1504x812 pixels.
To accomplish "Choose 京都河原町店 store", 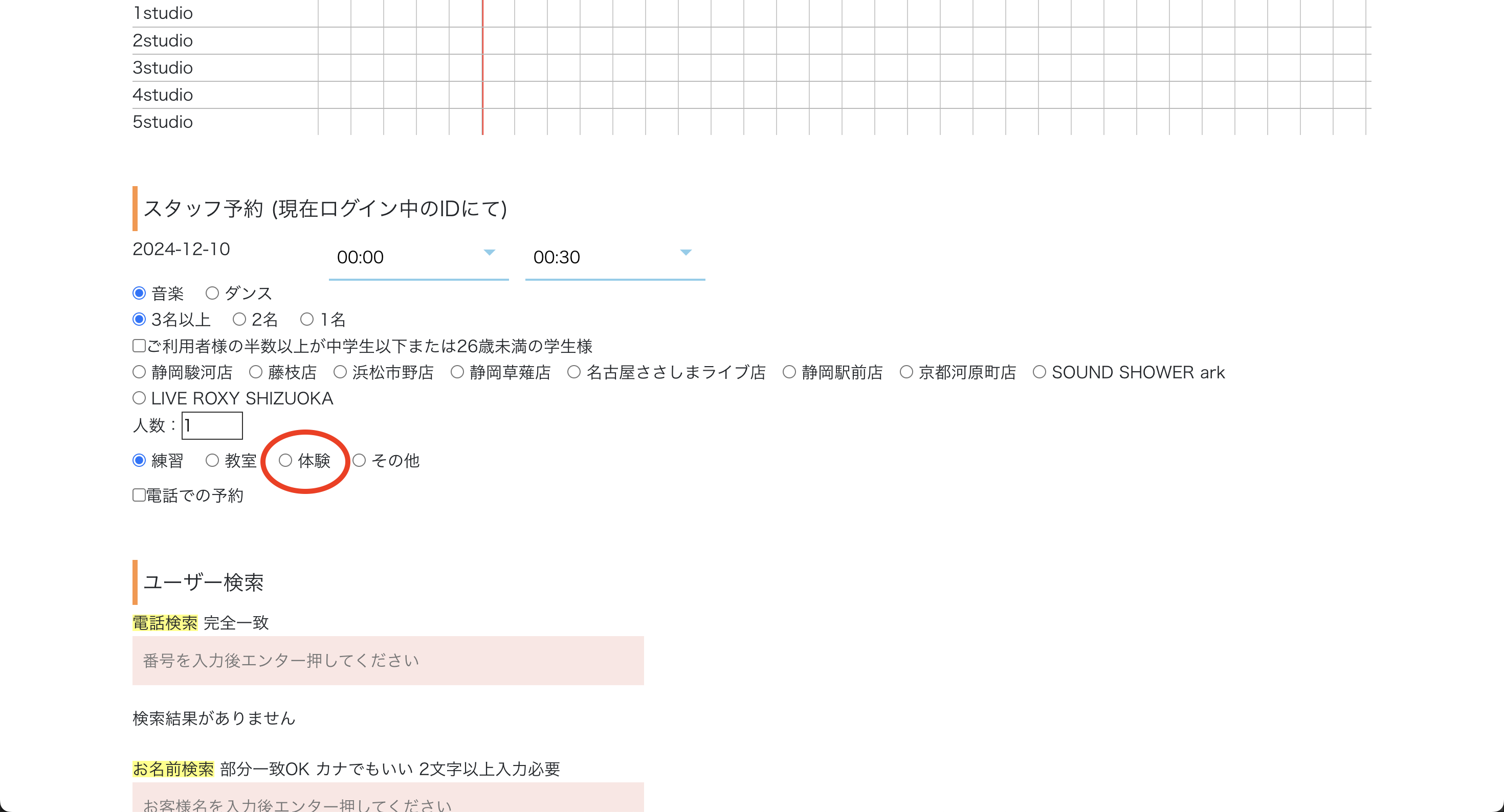I will [906, 372].
